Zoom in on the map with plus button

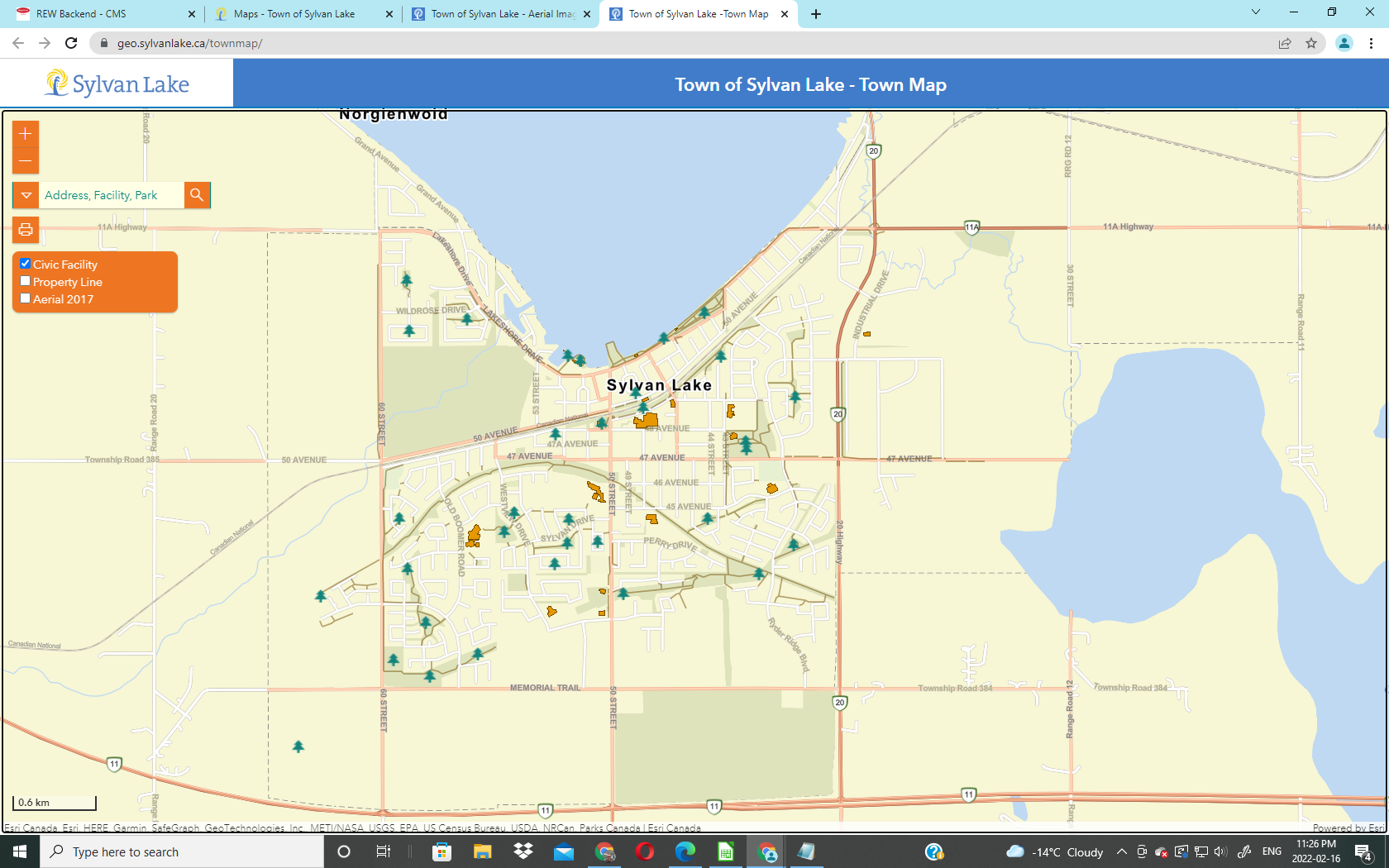(x=26, y=134)
